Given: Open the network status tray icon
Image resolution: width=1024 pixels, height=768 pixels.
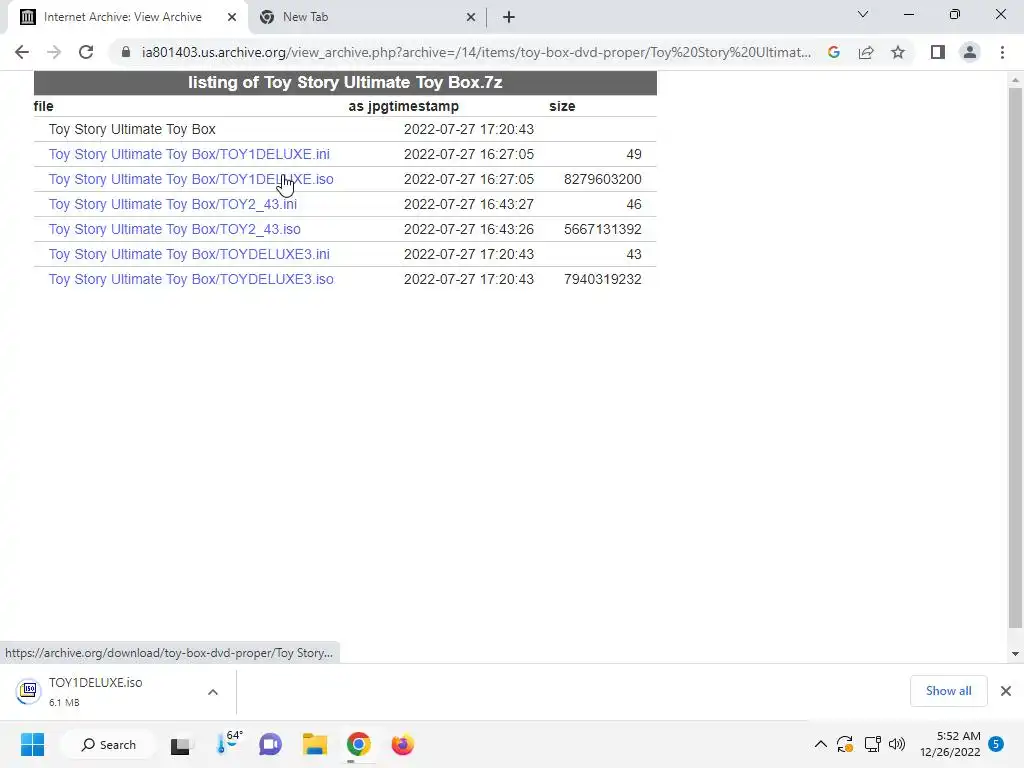Looking at the screenshot, I should click(x=872, y=744).
